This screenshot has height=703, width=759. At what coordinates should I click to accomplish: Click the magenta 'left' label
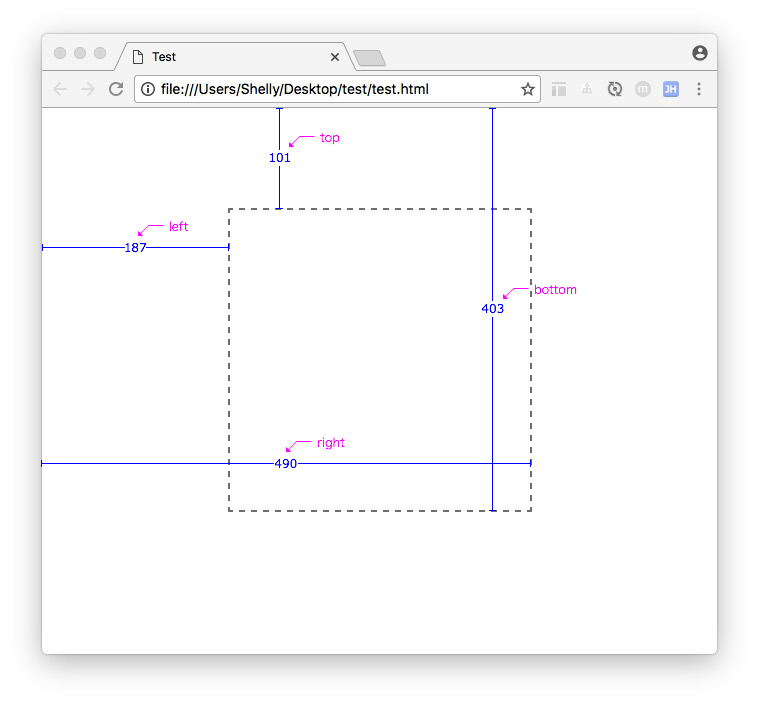[x=178, y=227]
